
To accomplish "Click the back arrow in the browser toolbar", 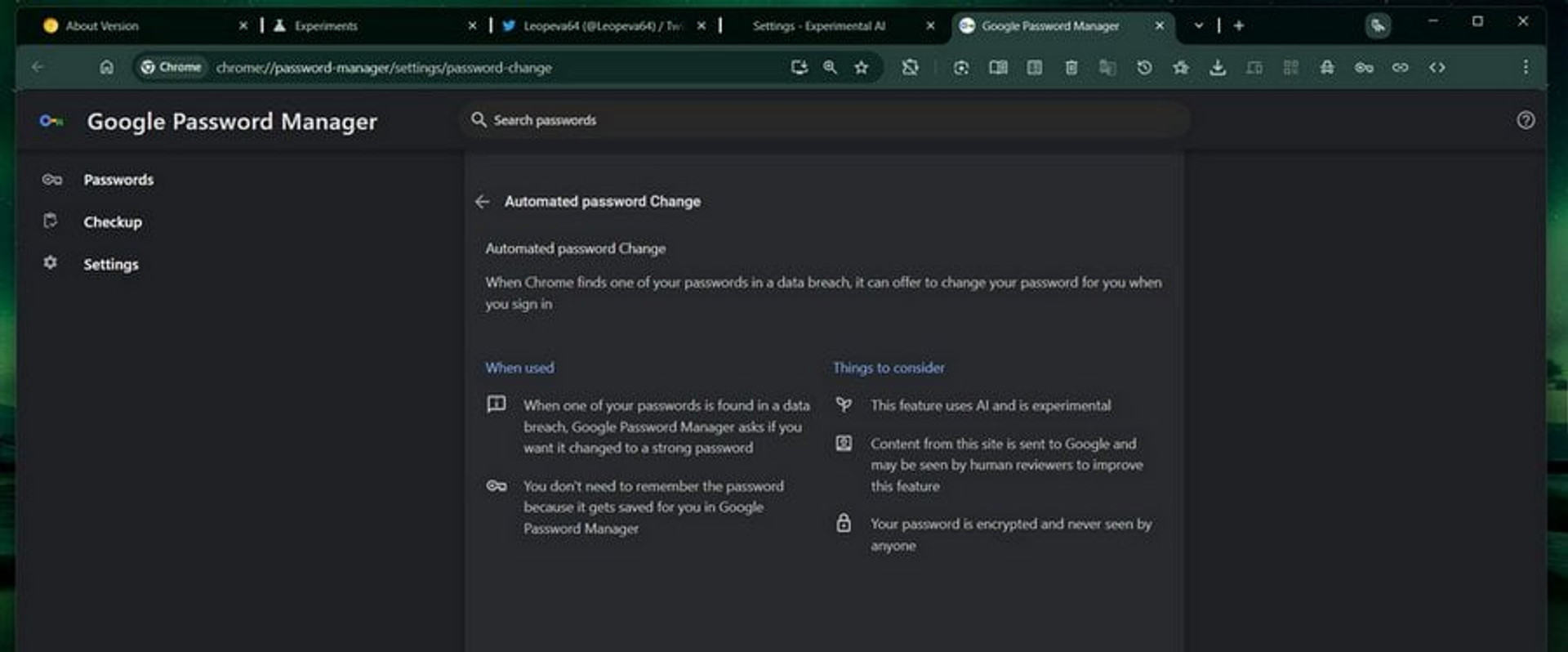I will [x=38, y=67].
